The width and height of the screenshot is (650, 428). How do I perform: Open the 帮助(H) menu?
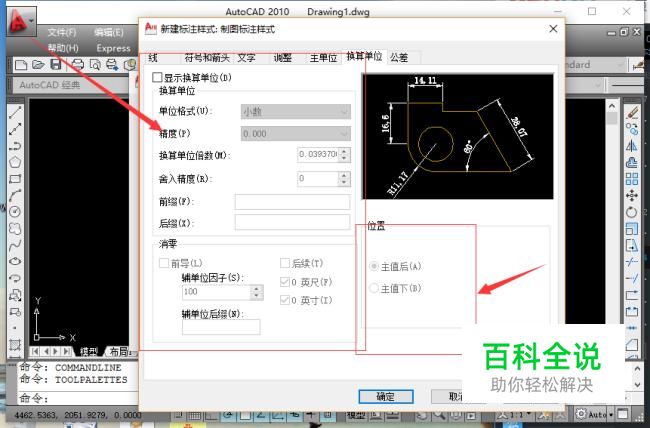(63, 48)
